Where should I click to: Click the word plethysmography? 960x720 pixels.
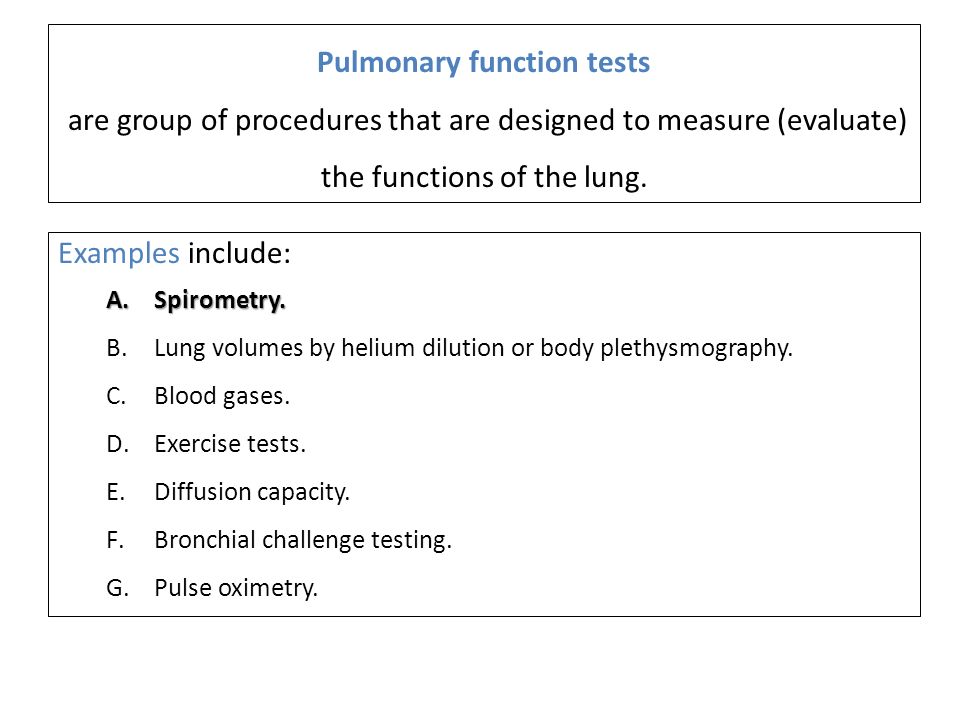[696, 348]
